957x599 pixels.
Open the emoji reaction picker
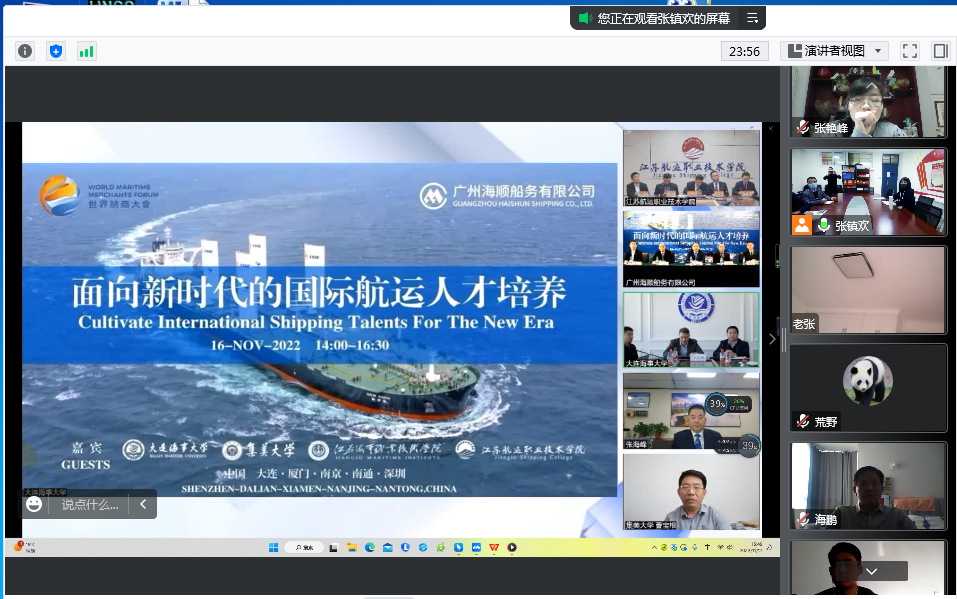pyautogui.click(x=35, y=504)
